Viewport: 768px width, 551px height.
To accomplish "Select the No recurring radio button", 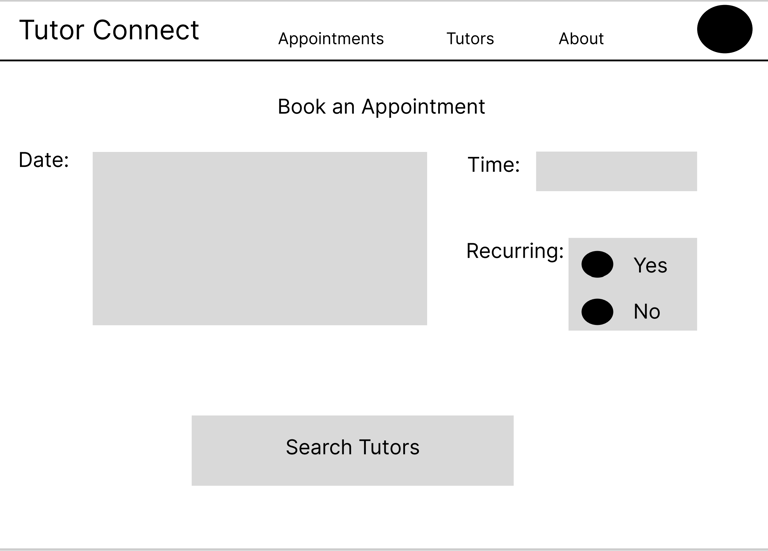I will tap(597, 312).
